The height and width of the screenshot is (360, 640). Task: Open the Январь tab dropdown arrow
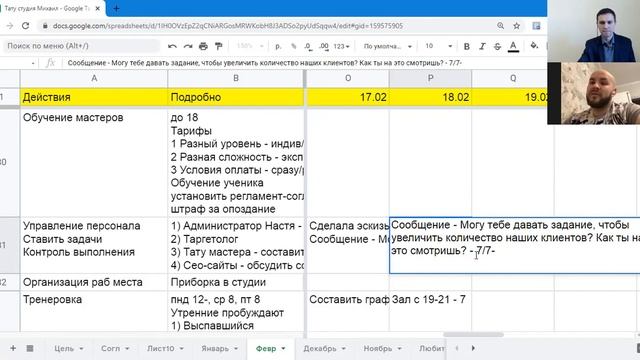tap(236, 349)
